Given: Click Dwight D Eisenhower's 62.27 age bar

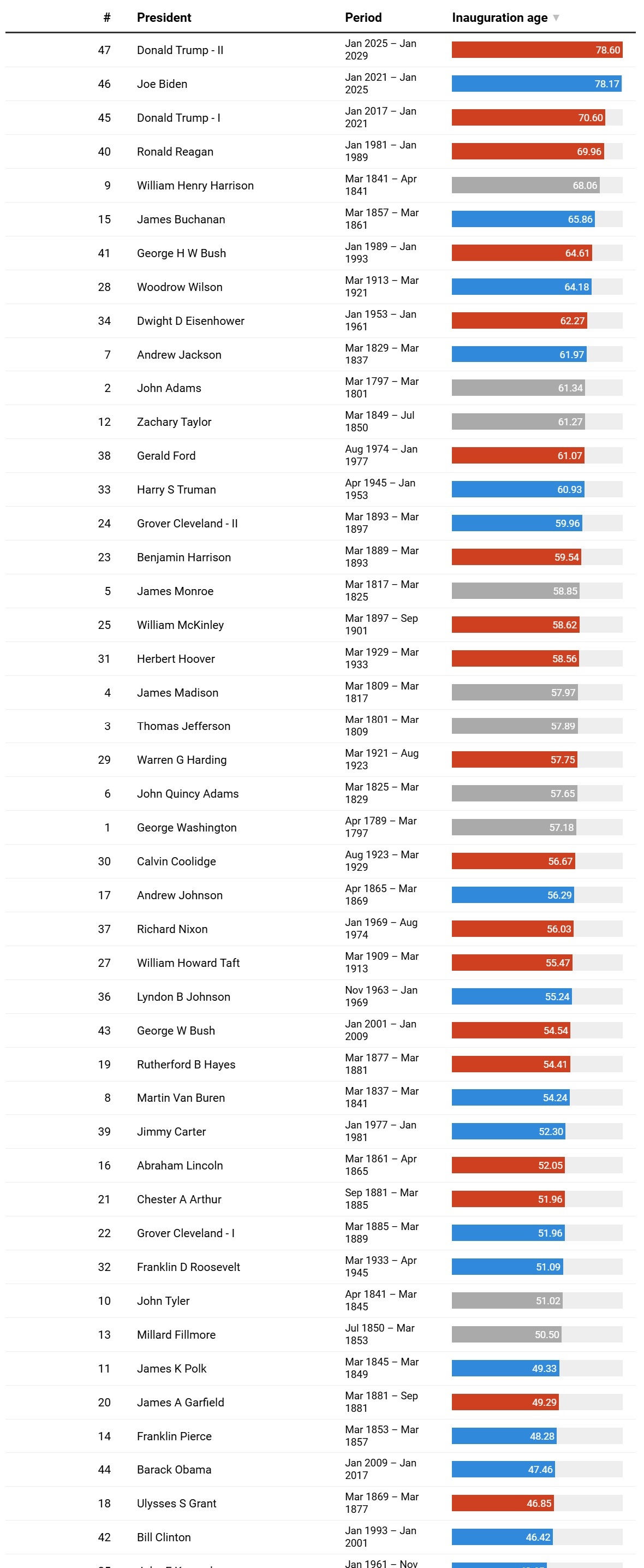Looking at the screenshot, I should click(518, 321).
